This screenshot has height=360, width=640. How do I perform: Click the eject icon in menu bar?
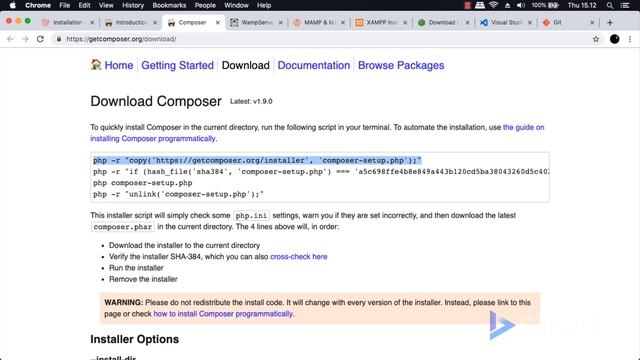click(x=507, y=5)
